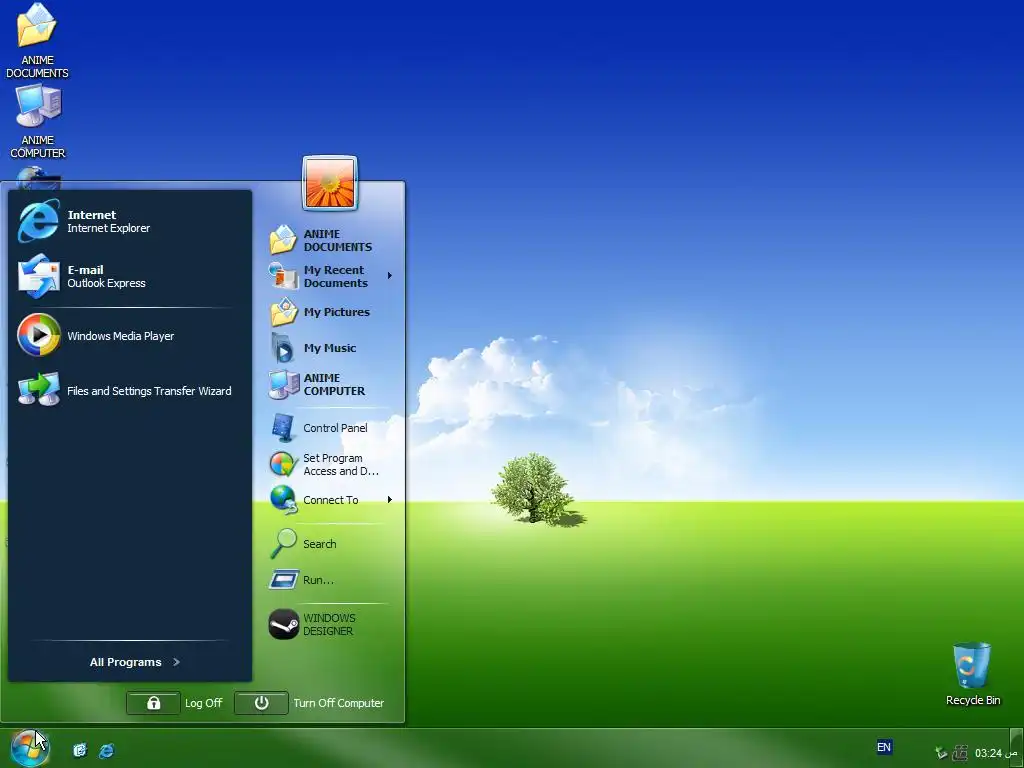
Task: Click the Start orb button
Action: pyautogui.click(x=29, y=748)
